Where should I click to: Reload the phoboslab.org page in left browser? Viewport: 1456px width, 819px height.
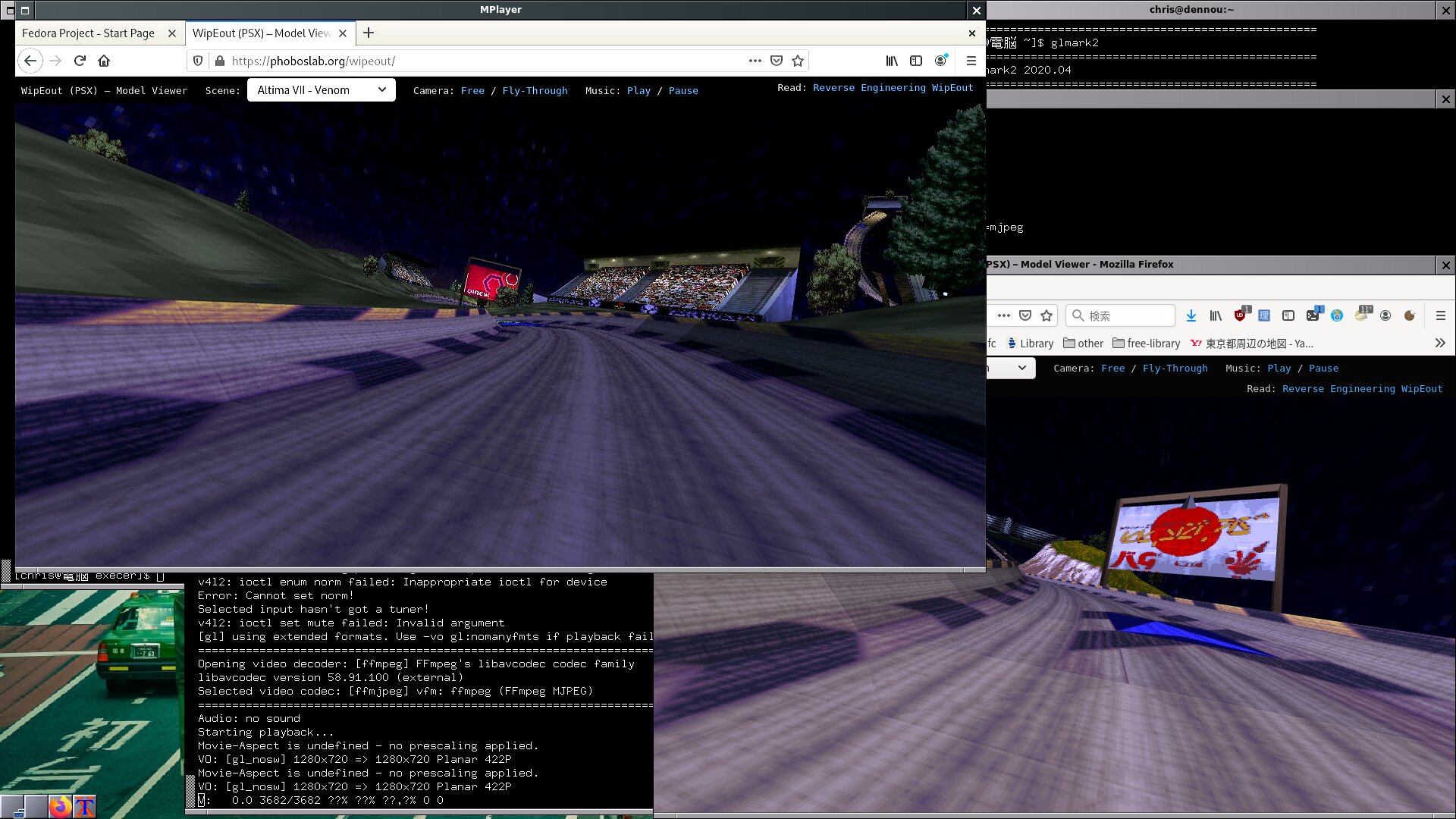[x=80, y=61]
